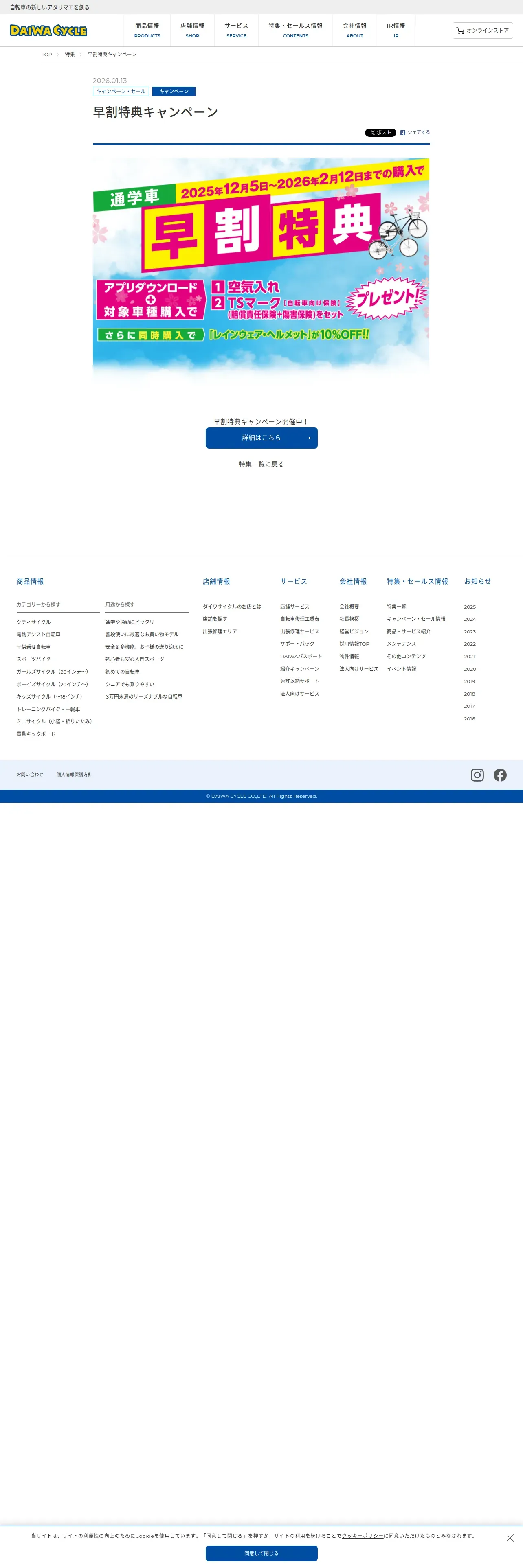Click the Daiwa Cycle logo
This screenshot has height=1568, width=523.
(48, 31)
